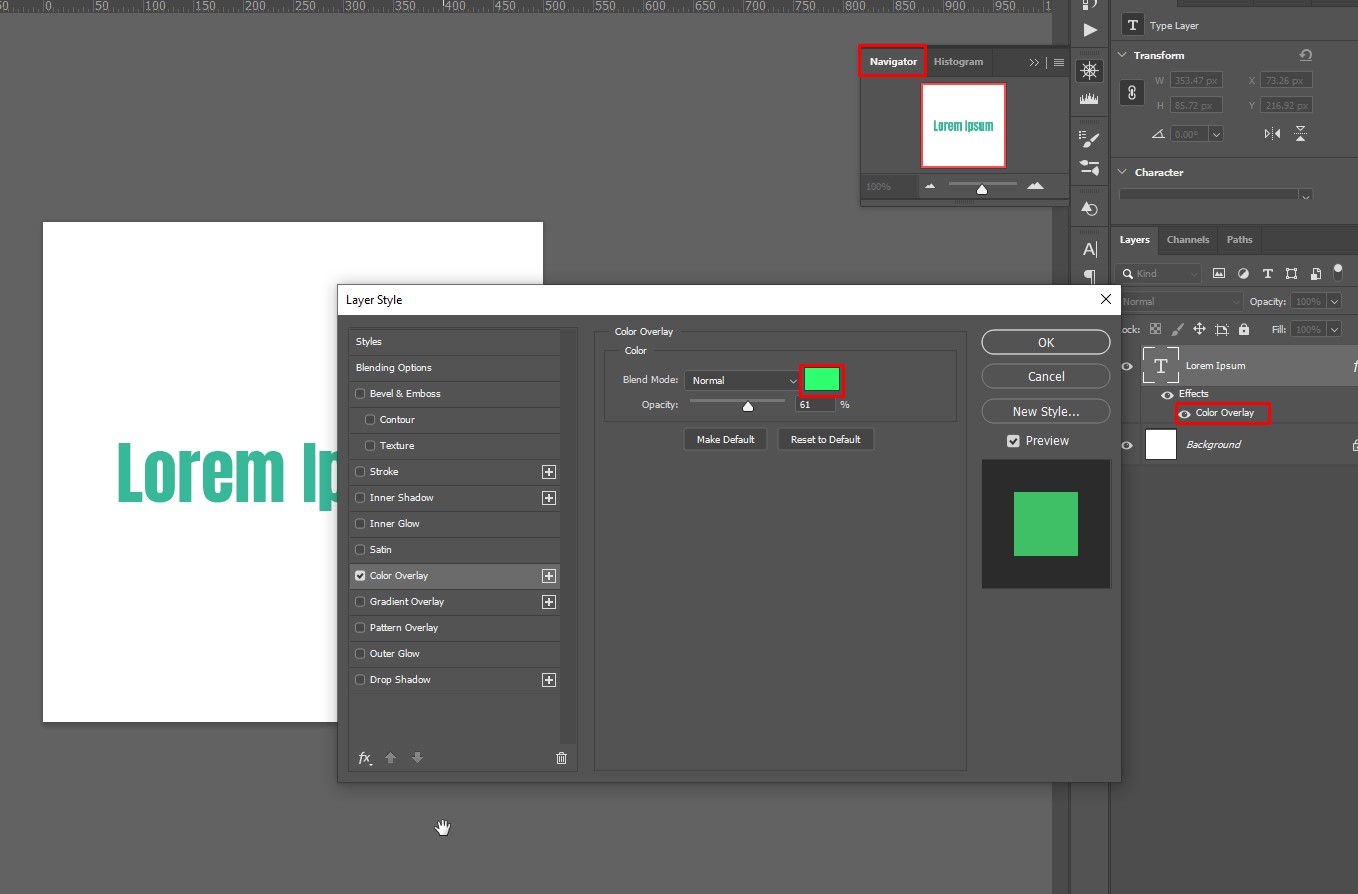Collapse the Character section chevron
1358x894 pixels.
click(1122, 172)
